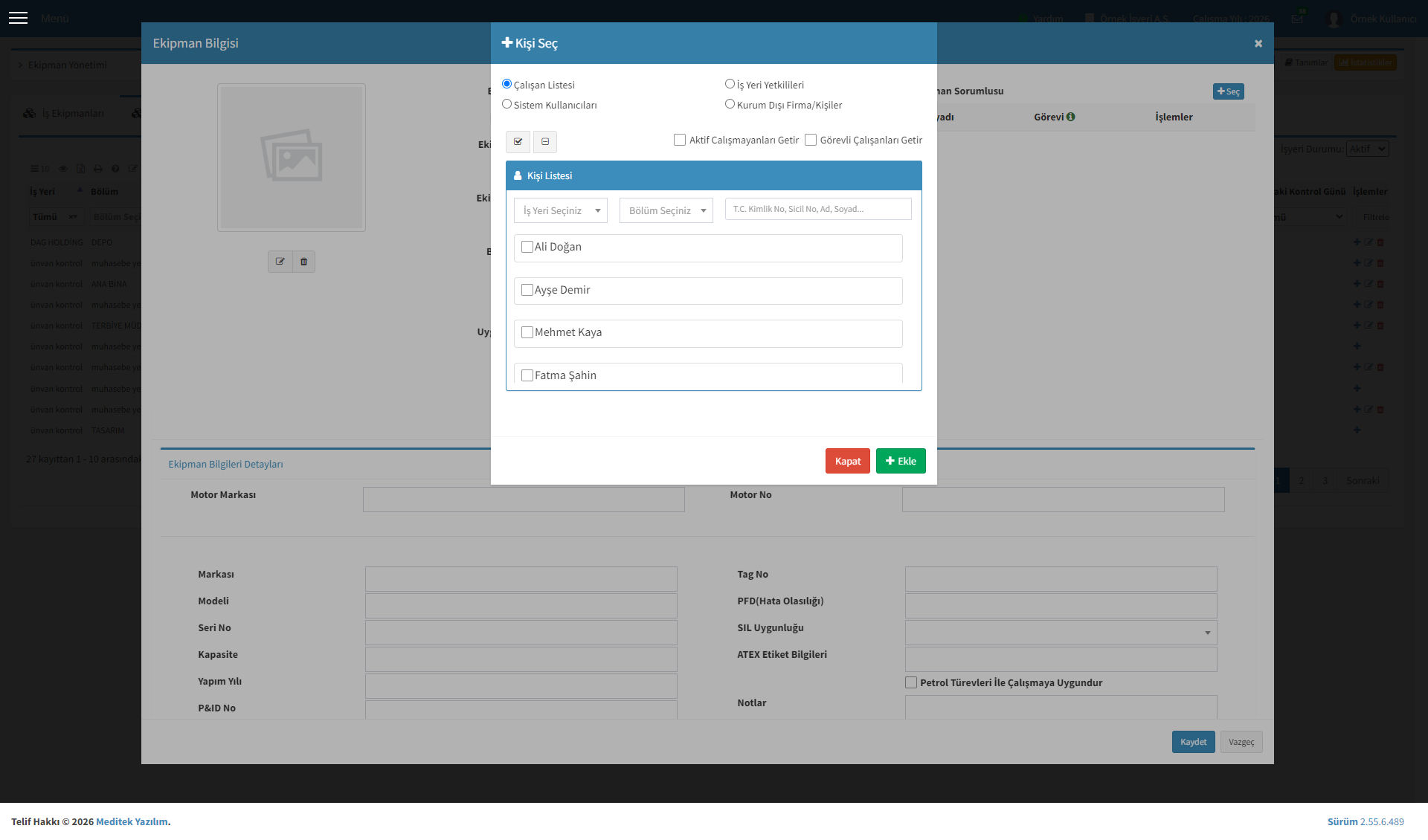1428x840 pixels.
Task: Click the Seç button for Ekipman Sorumlusu
Action: click(x=1229, y=91)
